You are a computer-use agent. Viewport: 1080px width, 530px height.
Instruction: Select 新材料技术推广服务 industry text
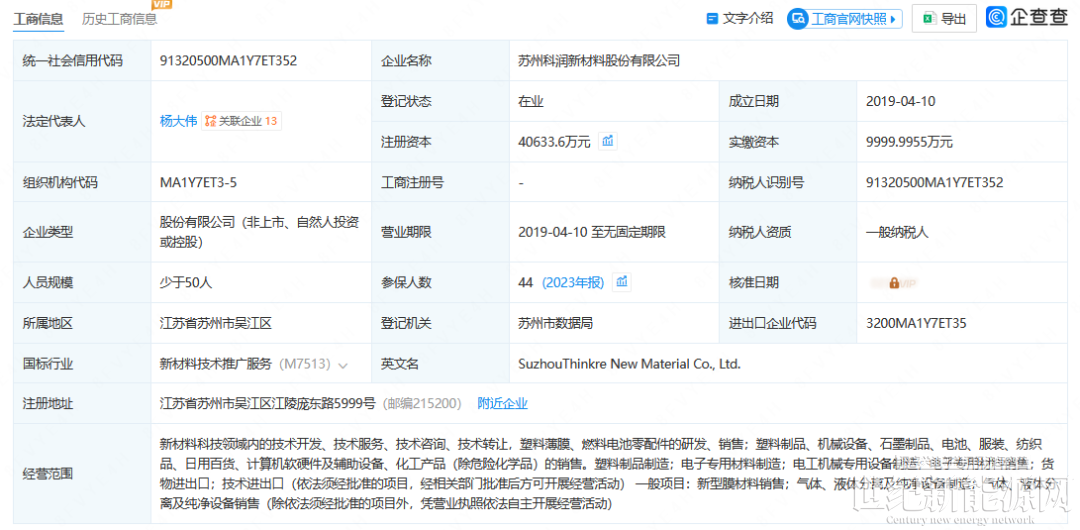(x=216, y=364)
